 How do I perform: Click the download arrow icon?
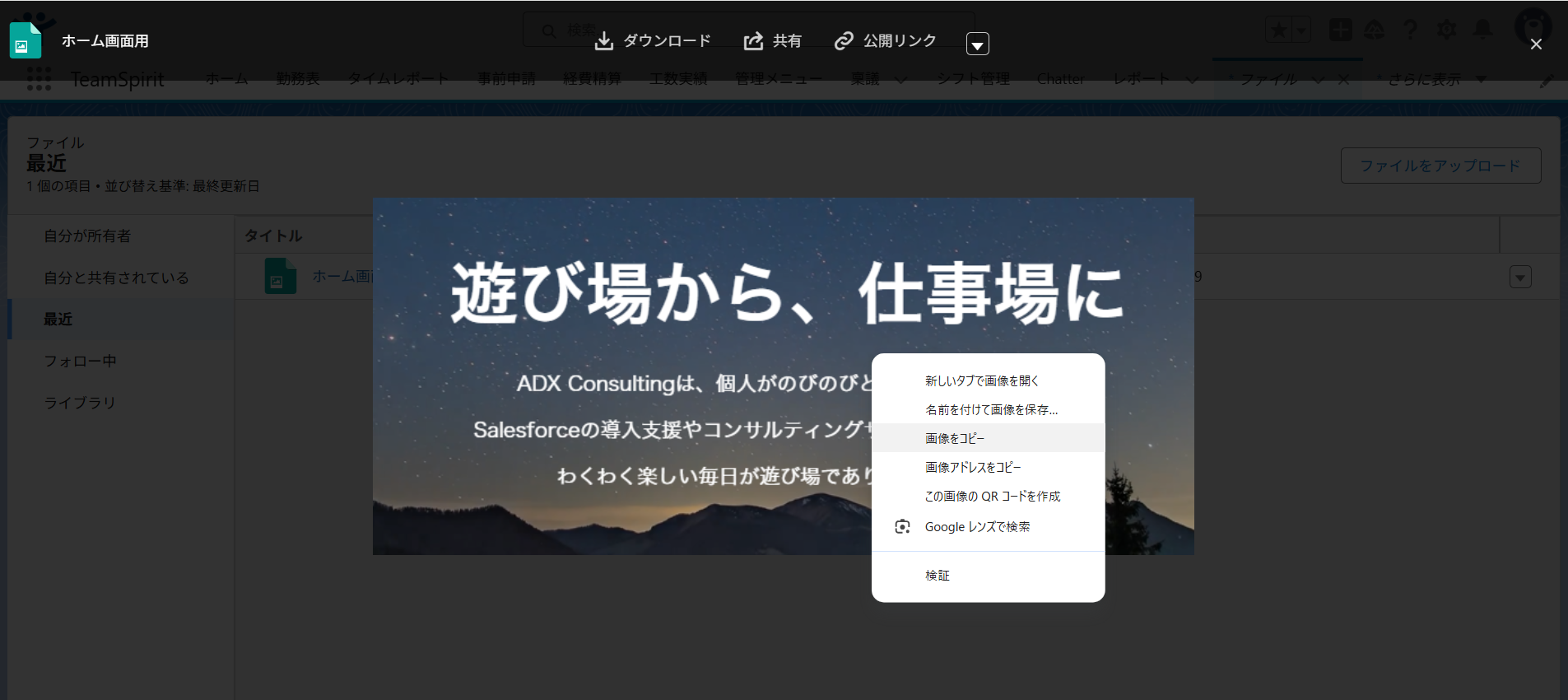pos(604,41)
